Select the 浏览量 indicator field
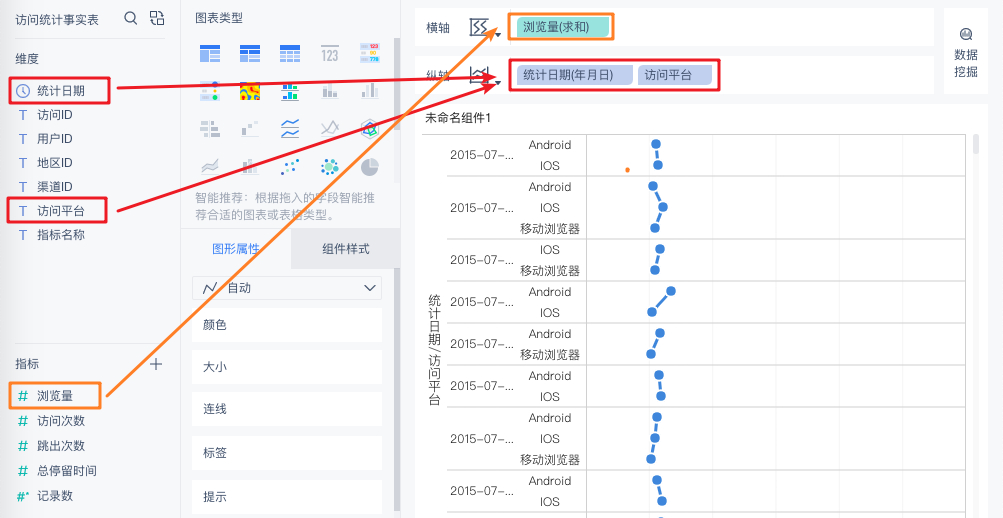 point(55,396)
